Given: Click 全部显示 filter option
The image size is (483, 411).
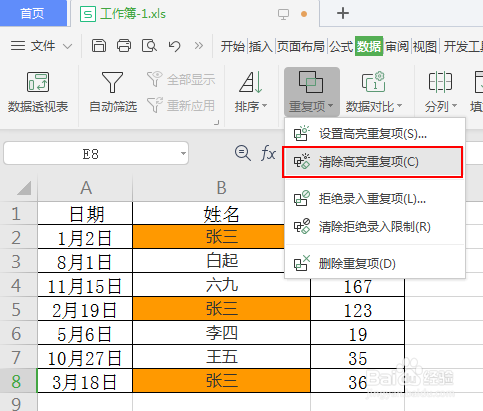Looking at the screenshot, I should click(181, 80).
